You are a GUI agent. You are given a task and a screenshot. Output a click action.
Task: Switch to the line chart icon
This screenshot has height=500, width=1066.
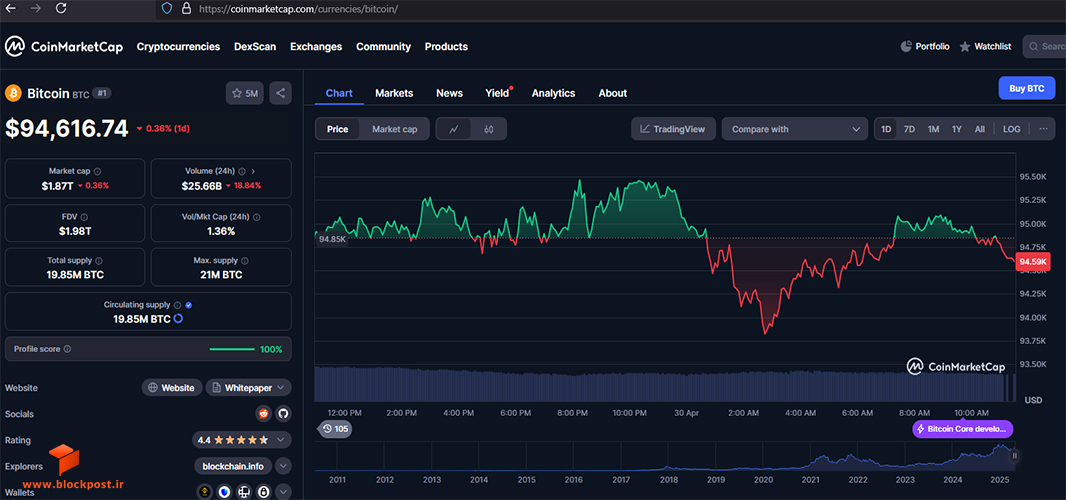tap(454, 129)
